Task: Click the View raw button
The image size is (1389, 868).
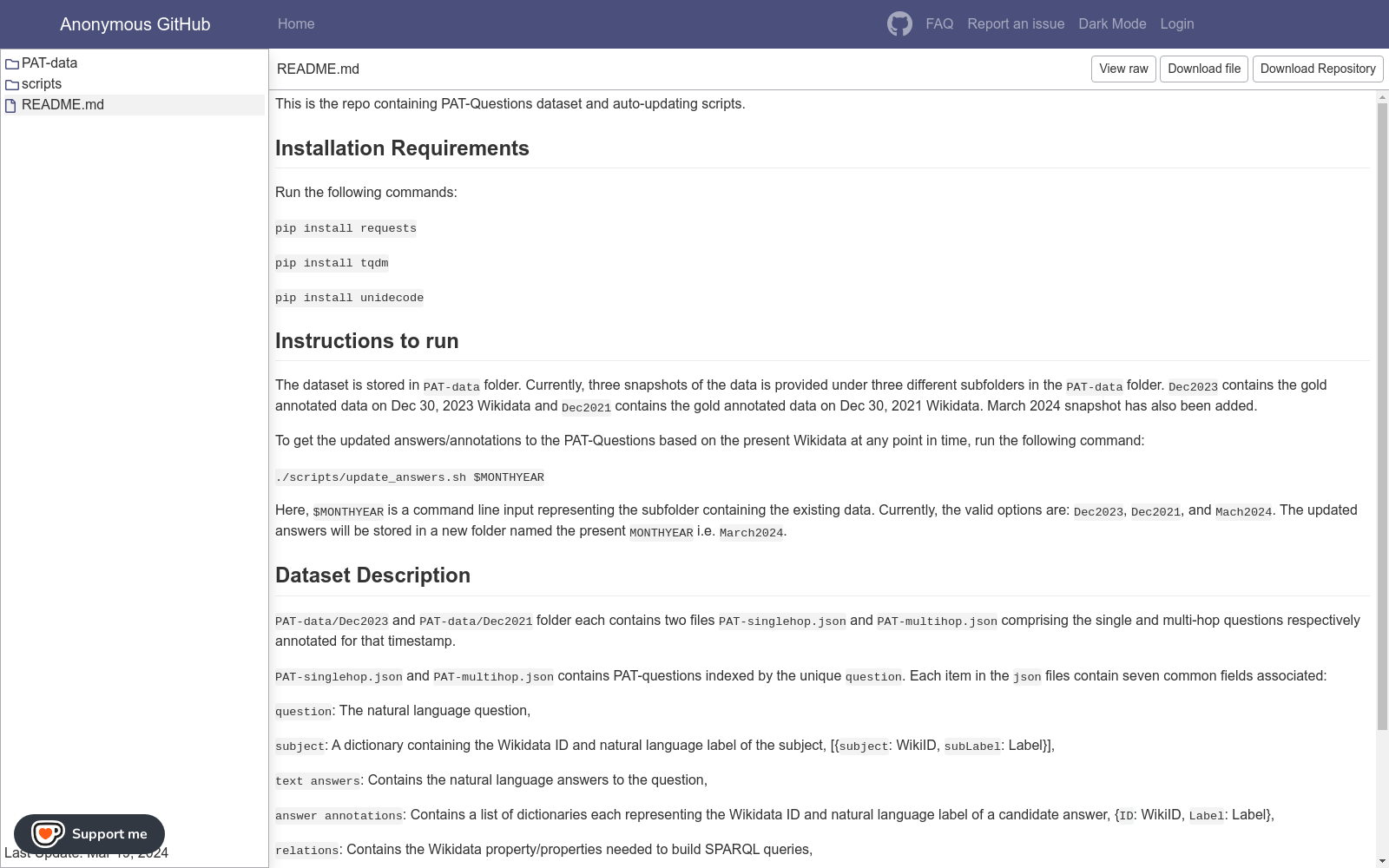Action: point(1123,69)
